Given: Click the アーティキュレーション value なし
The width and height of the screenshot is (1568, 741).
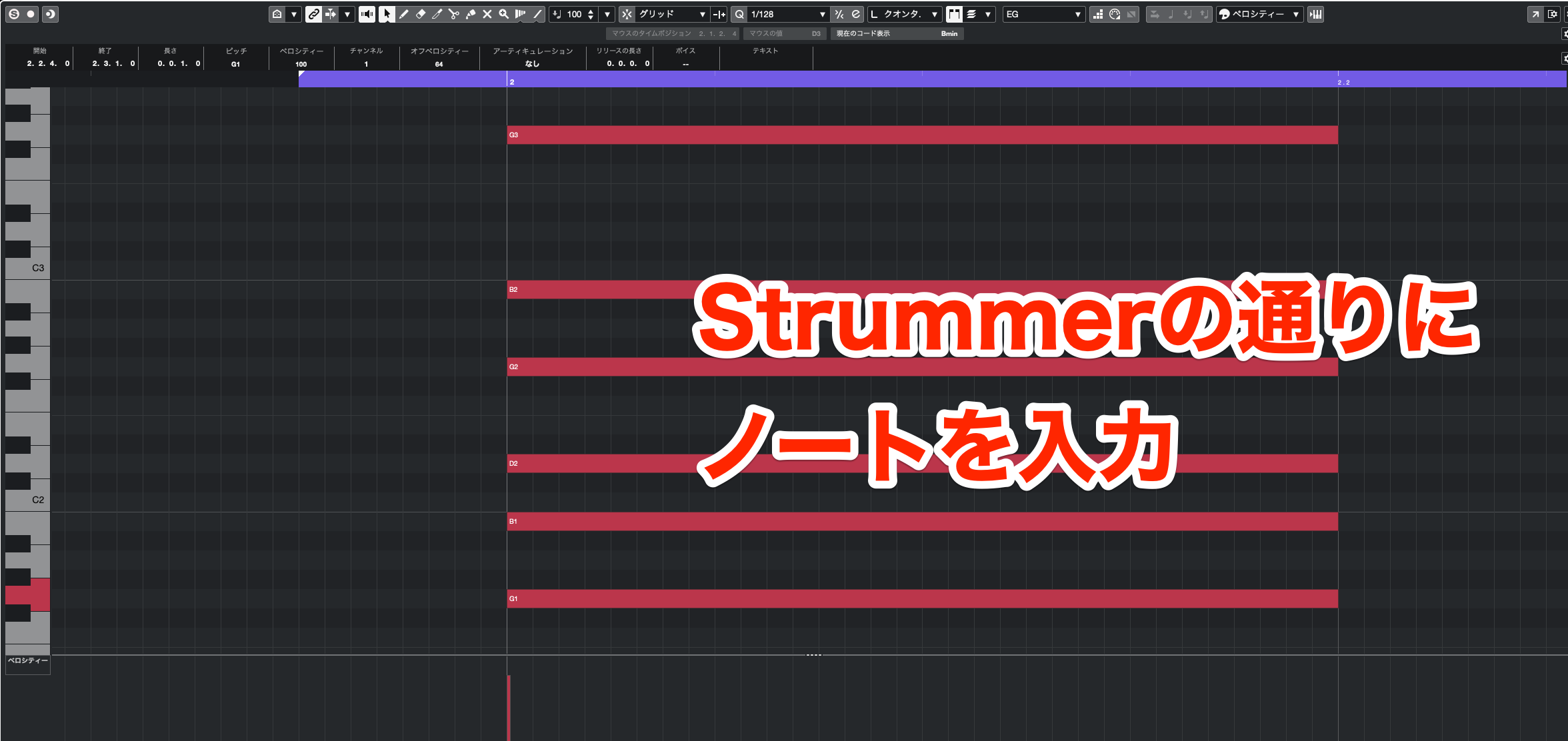Looking at the screenshot, I should tap(532, 64).
